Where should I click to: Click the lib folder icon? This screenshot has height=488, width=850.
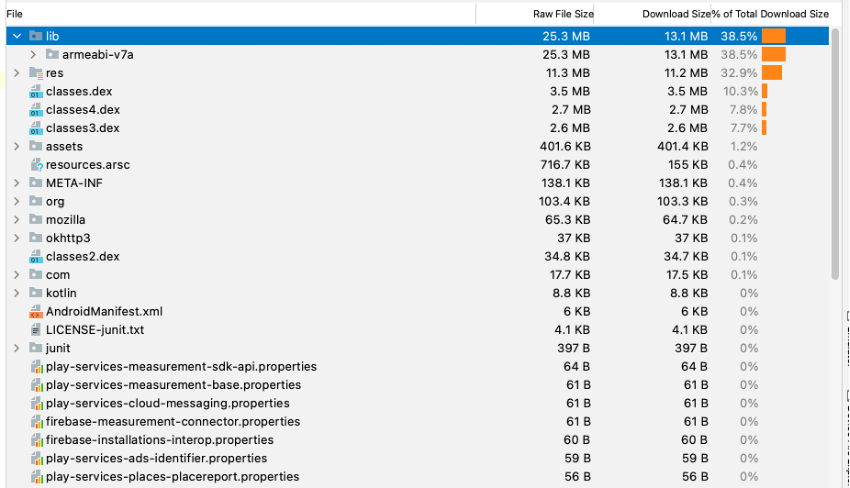tap(36, 36)
